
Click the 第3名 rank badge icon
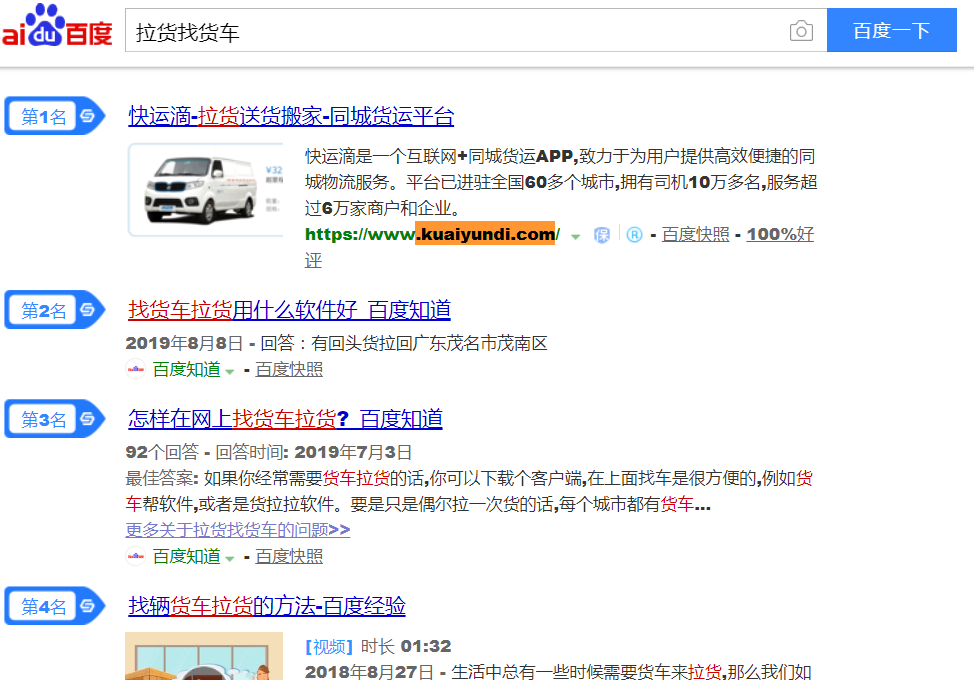pos(55,419)
